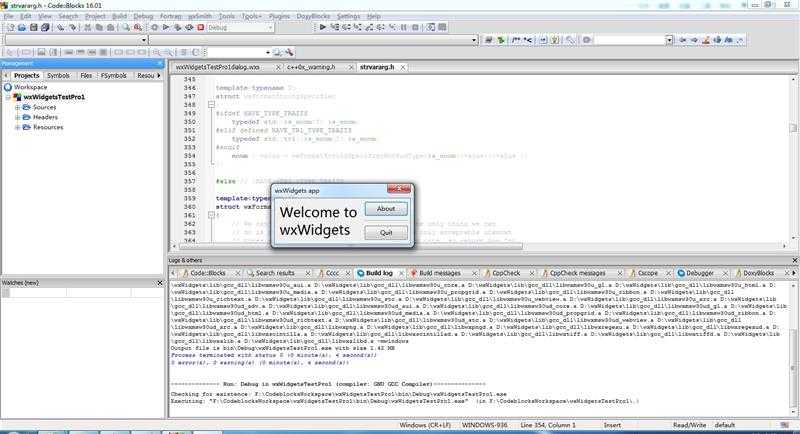Open the third-row toolbar combo box dropdown
The image size is (800, 434).
click(268, 52)
